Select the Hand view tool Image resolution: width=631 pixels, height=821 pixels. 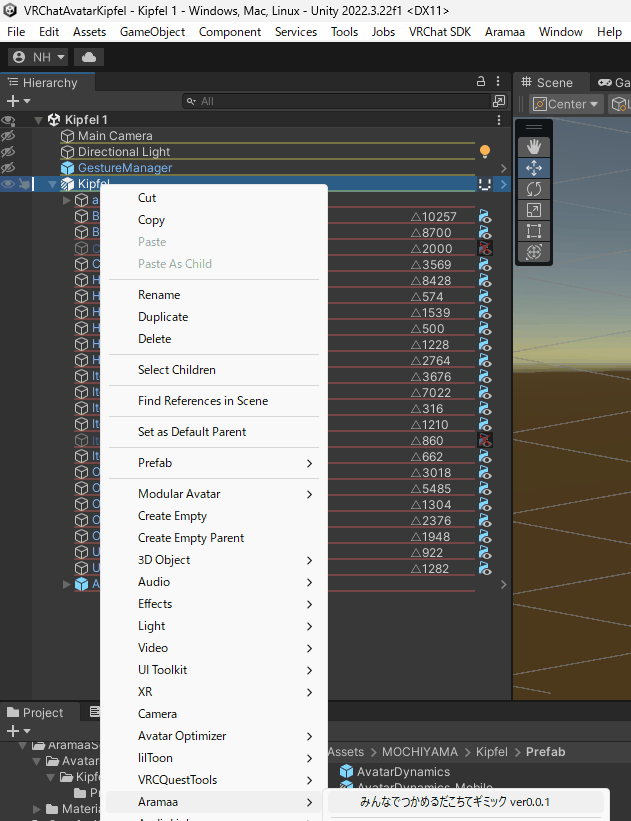533,146
